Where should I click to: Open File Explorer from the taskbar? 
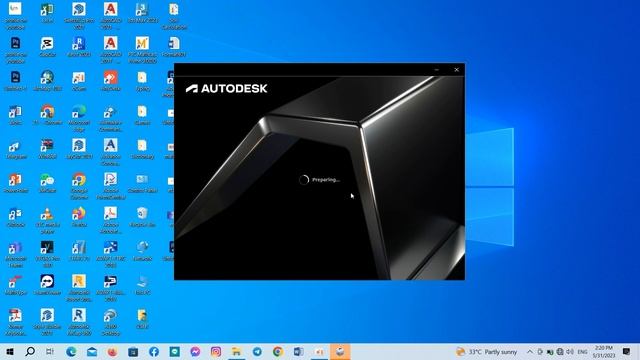click(x=236, y=351)
